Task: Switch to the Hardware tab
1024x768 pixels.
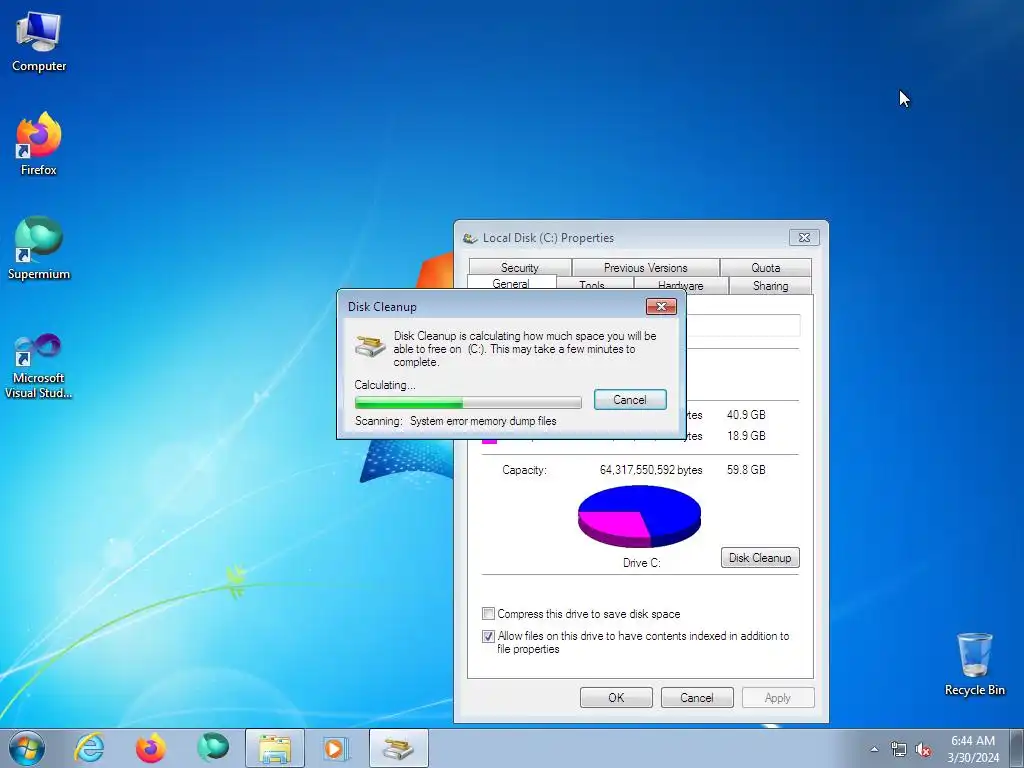Action: (680, 285)
